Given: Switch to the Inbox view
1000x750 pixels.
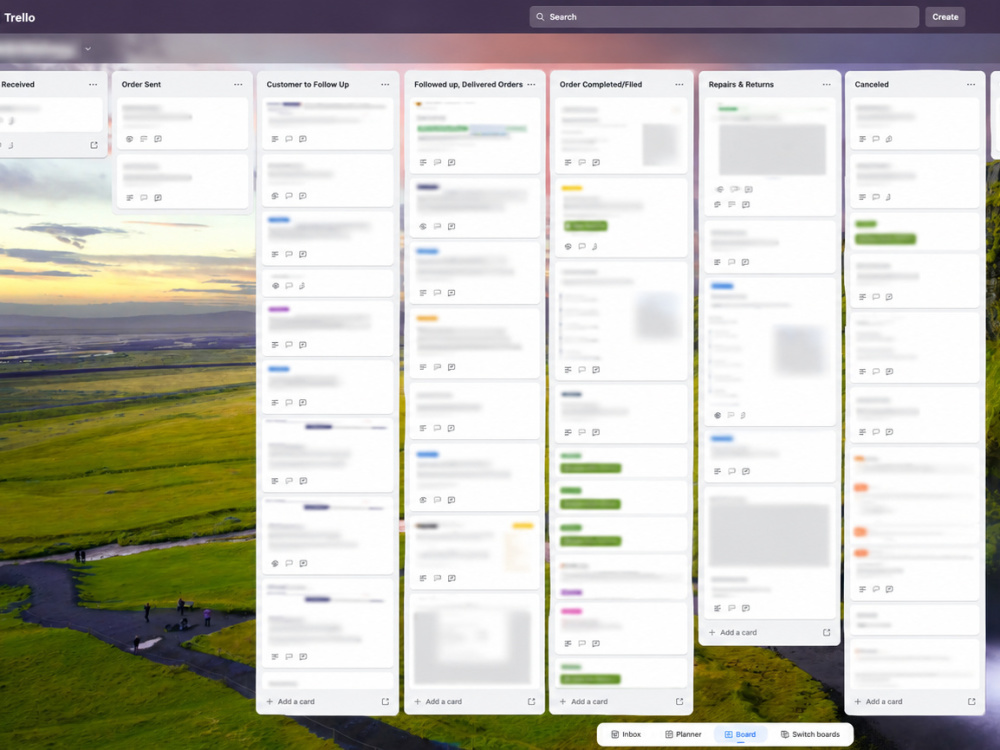Looking at the screenshot, I should (x=626, y=735).
